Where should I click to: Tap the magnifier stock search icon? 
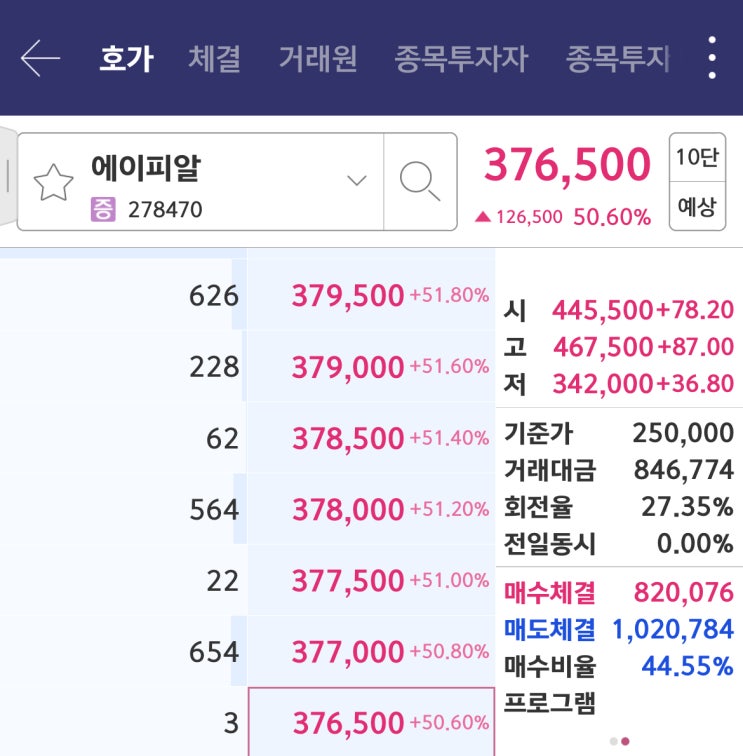tap(420, 181)
